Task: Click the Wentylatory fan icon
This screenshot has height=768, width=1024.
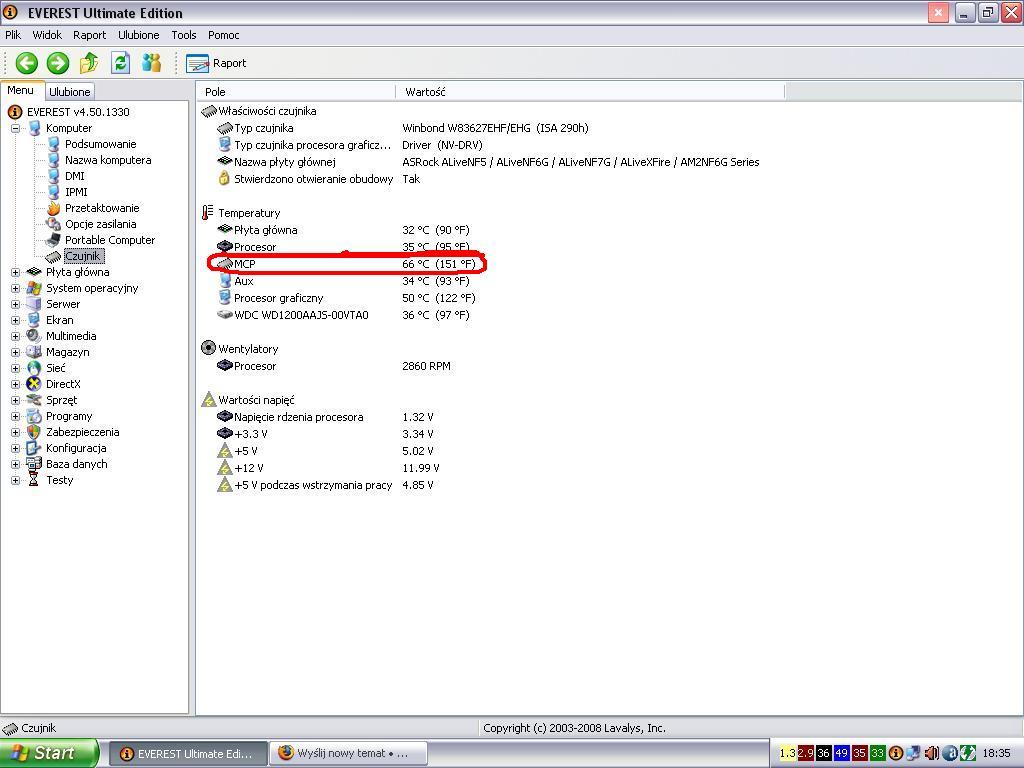Action: (x=208, y=348)
